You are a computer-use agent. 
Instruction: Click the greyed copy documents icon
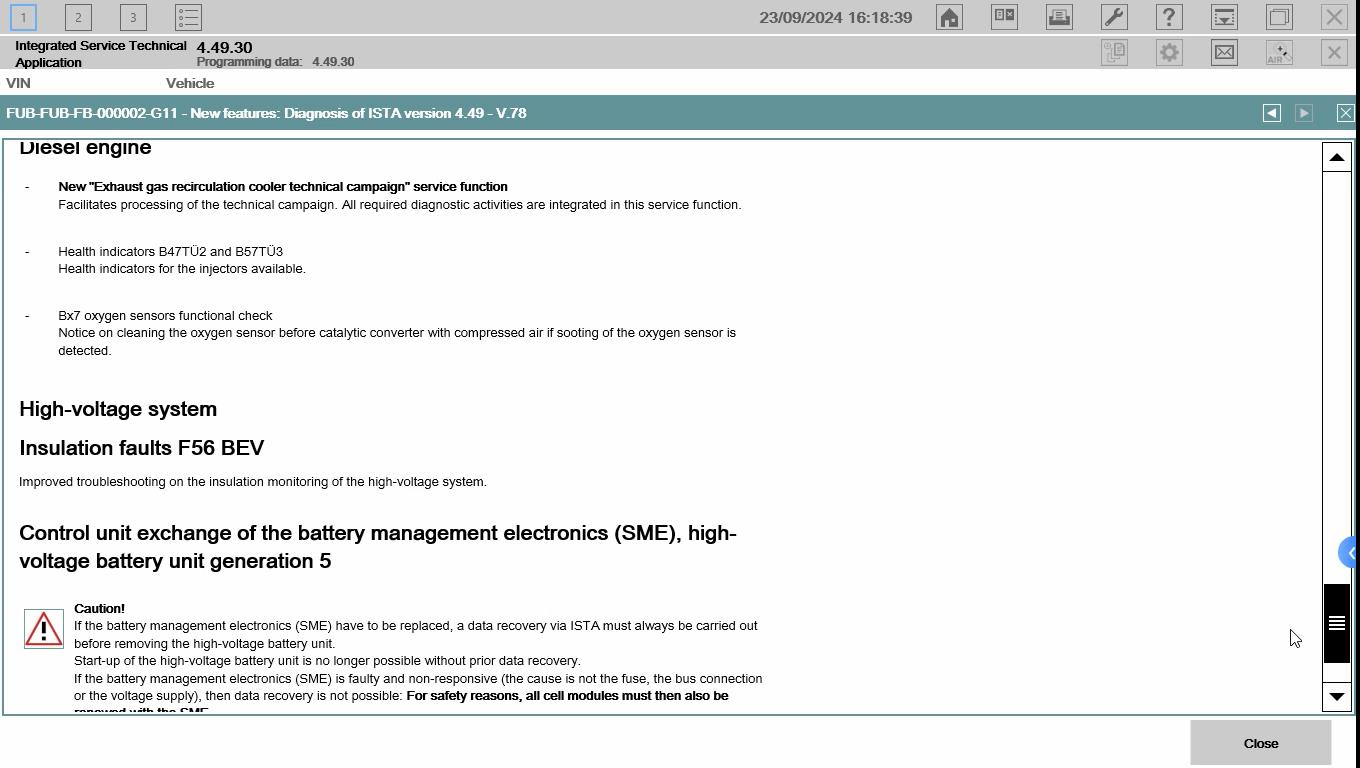pos(1114,52)
